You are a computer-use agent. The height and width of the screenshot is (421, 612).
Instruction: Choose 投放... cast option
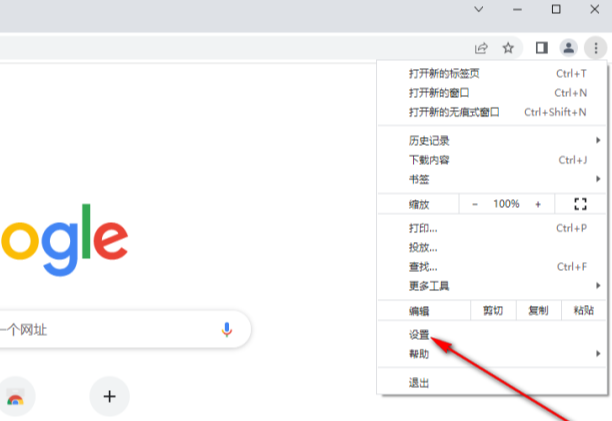point(492,247)
